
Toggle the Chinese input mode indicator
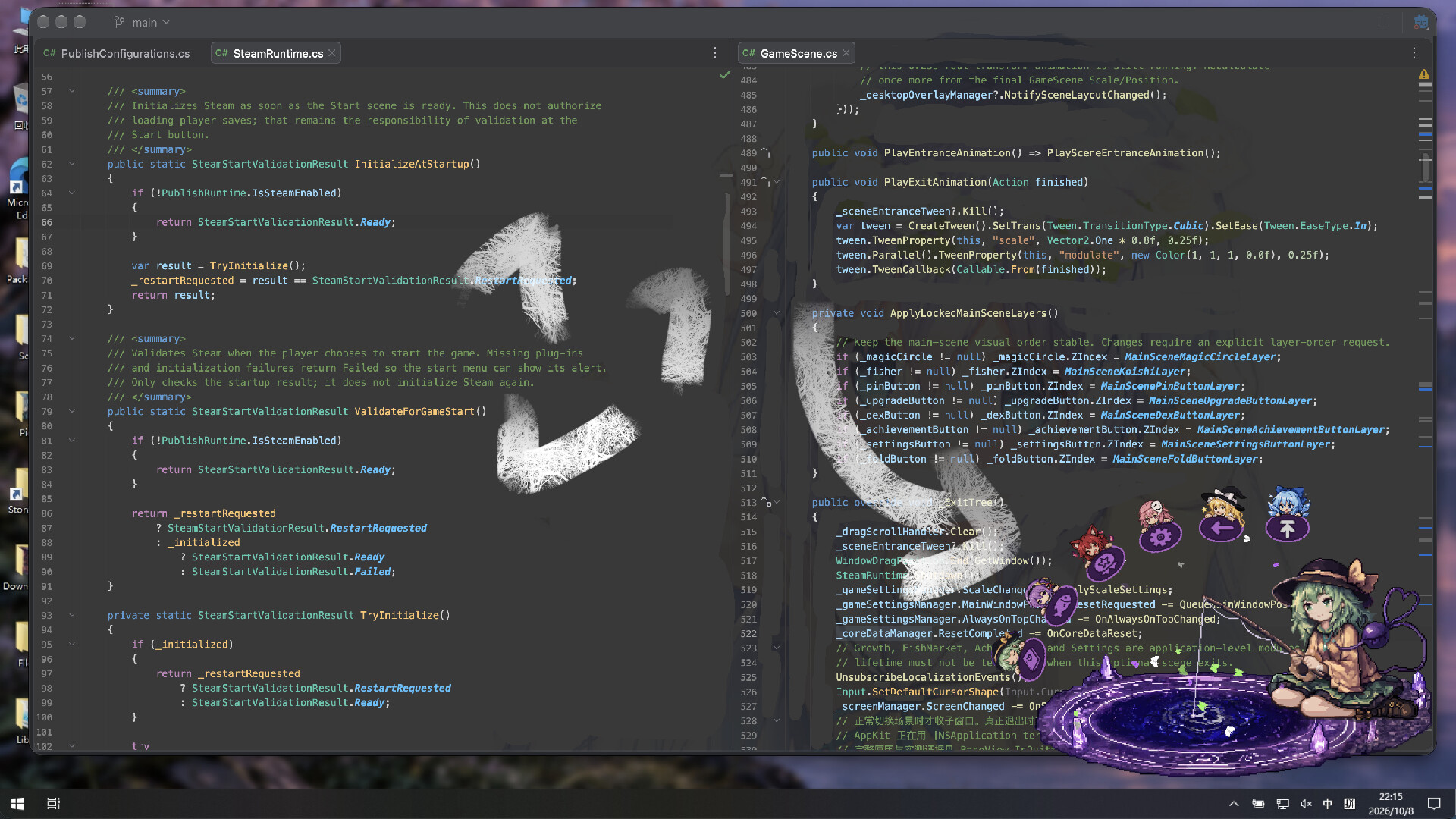point(1327,804)
